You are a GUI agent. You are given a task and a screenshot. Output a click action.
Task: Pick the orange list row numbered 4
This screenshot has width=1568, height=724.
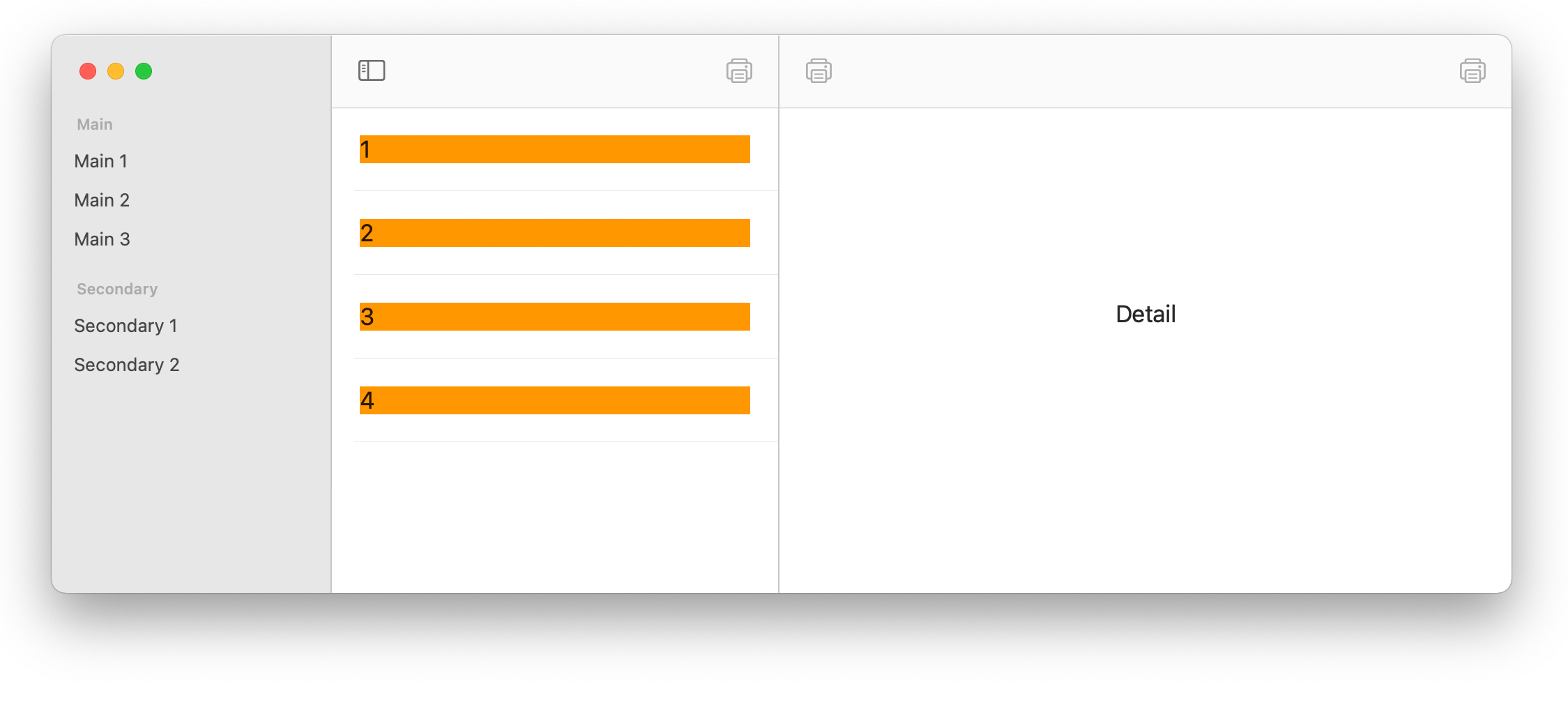(x=555, y=400)
